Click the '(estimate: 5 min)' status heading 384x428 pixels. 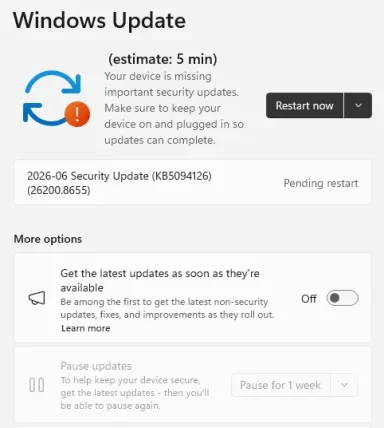(x=163, y=59)
